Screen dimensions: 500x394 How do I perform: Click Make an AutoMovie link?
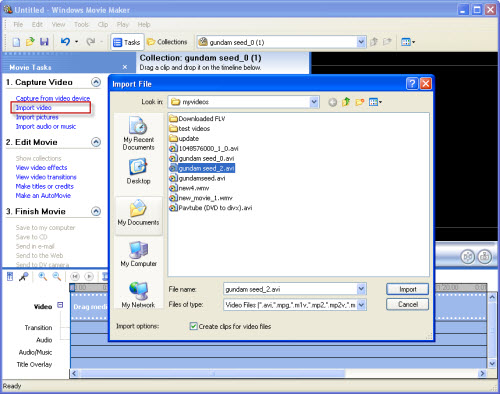[43, 196]
